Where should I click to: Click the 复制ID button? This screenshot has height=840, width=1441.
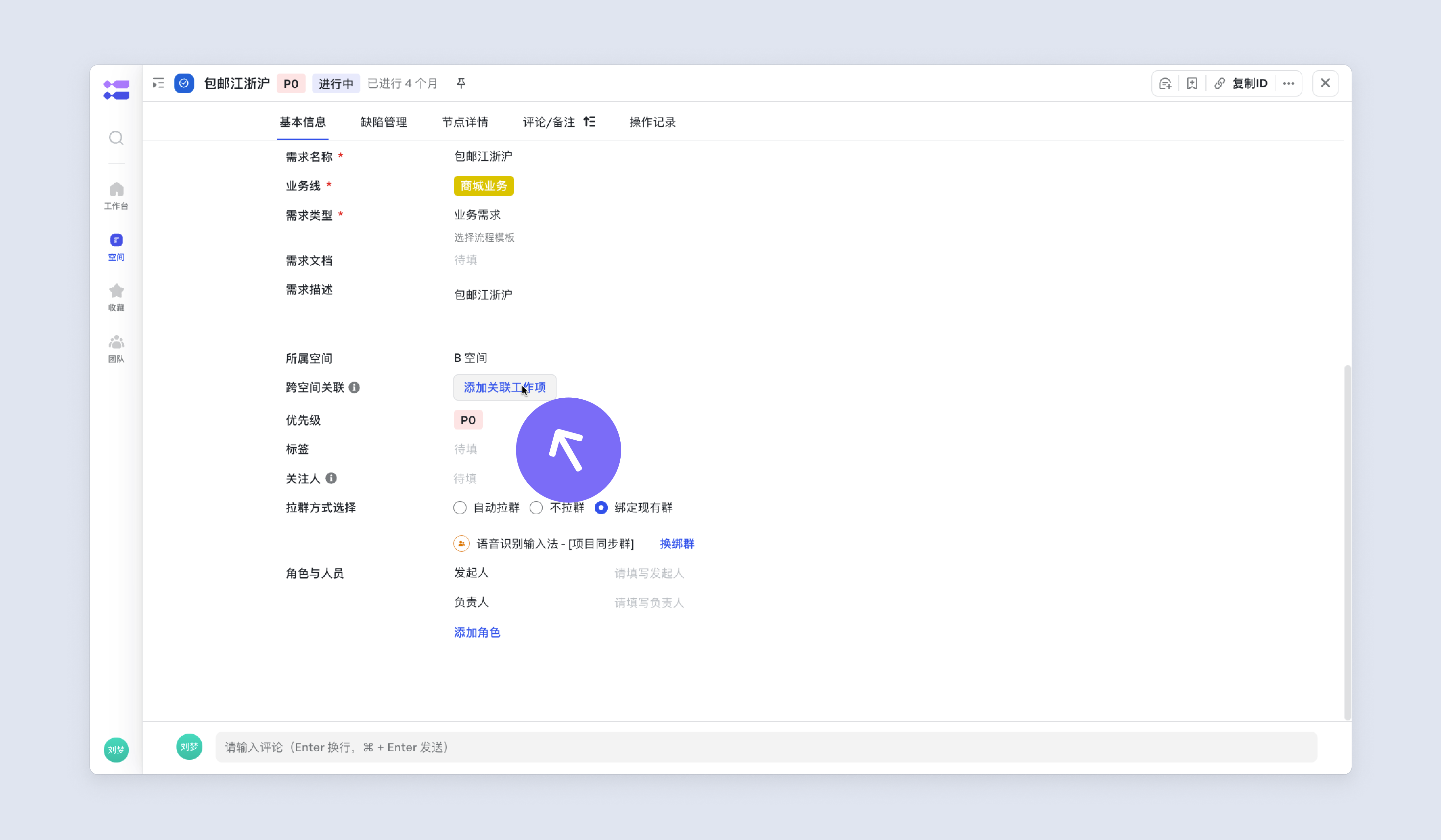pyautogui.click(x=1250, y=83)
